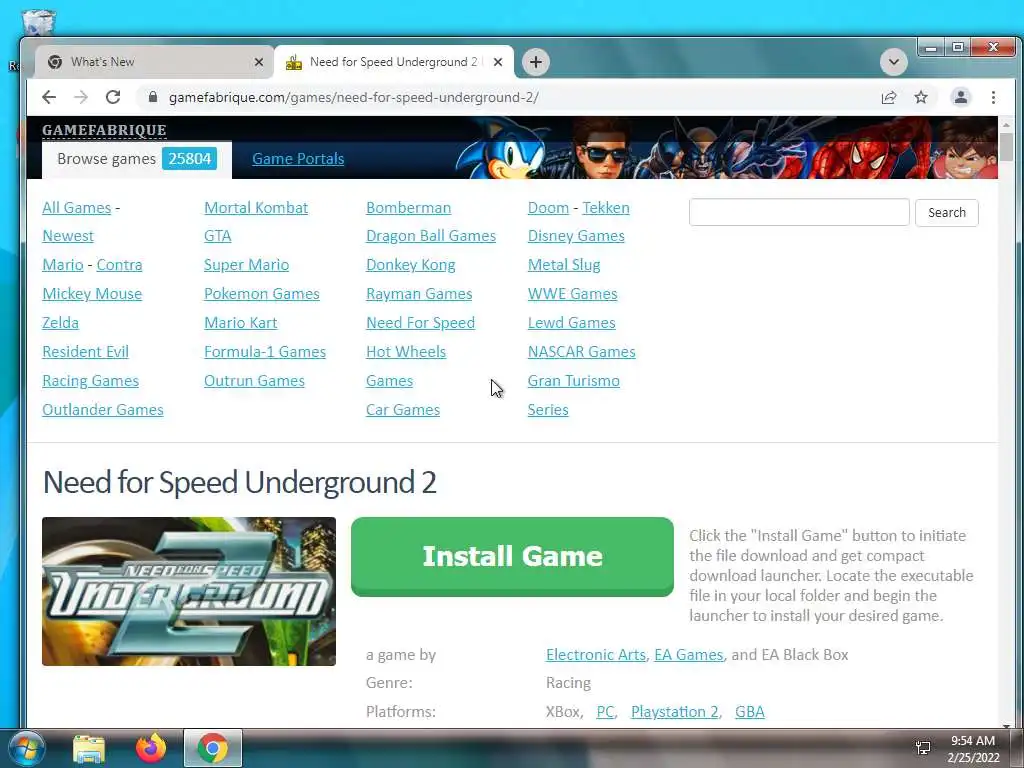The image size is (1024, 768).
Task: Open the Mortal Kombat link
Action: 256,208
